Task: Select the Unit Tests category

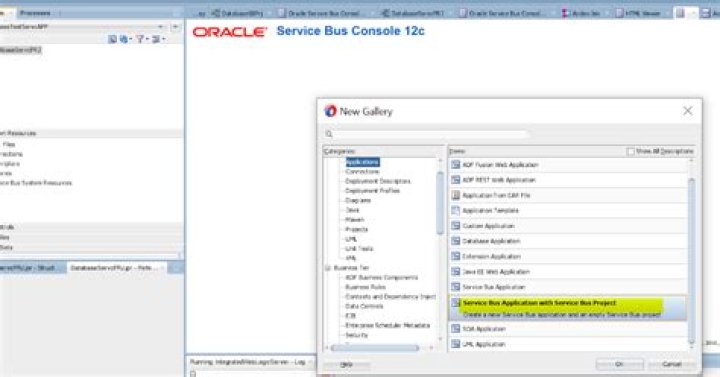Action: click(359, 249)
